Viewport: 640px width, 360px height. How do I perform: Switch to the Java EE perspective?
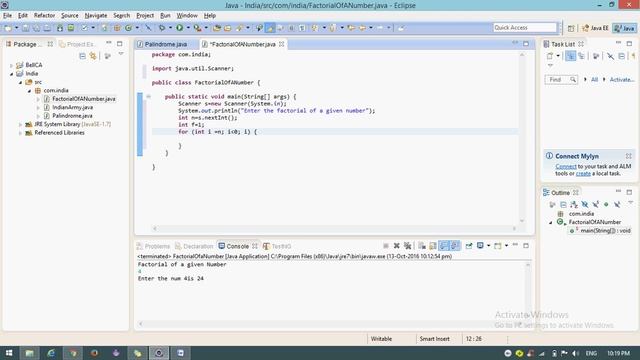[x=596, y=28]
